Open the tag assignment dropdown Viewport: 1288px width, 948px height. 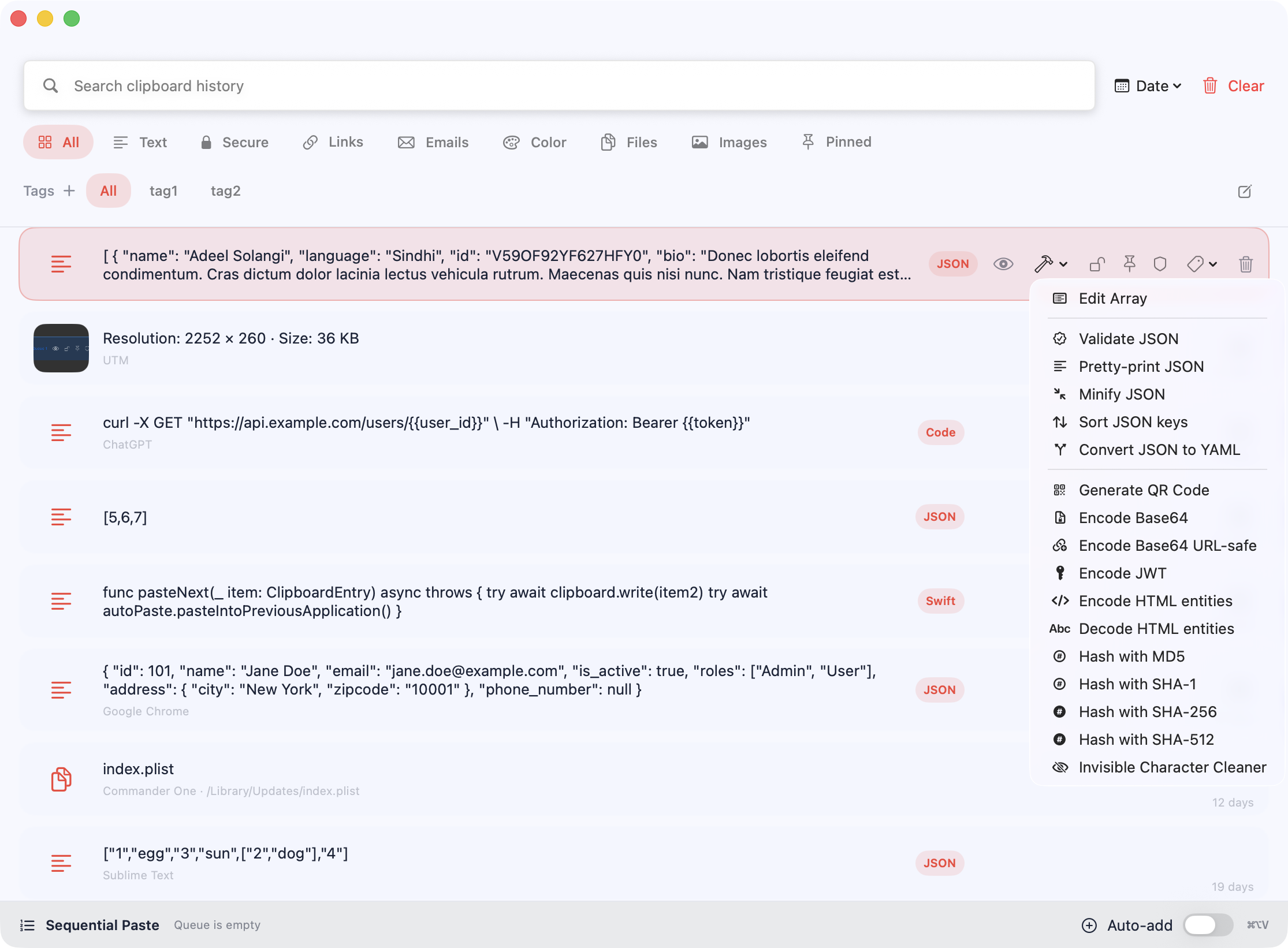pyautogui.click(x=1202, y=264)
